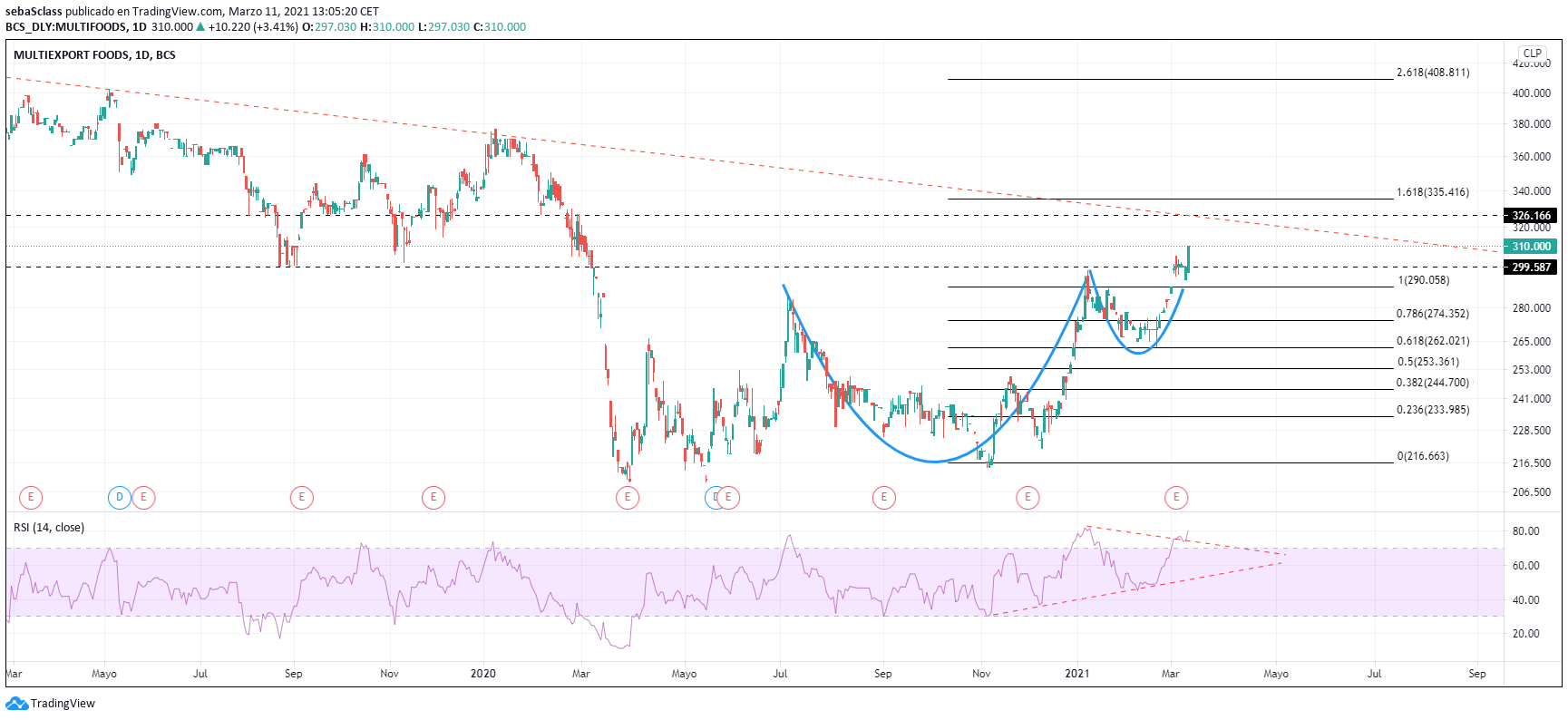
Task: Click the Fibonacci 0(216.663) label
Action: 1423,456
